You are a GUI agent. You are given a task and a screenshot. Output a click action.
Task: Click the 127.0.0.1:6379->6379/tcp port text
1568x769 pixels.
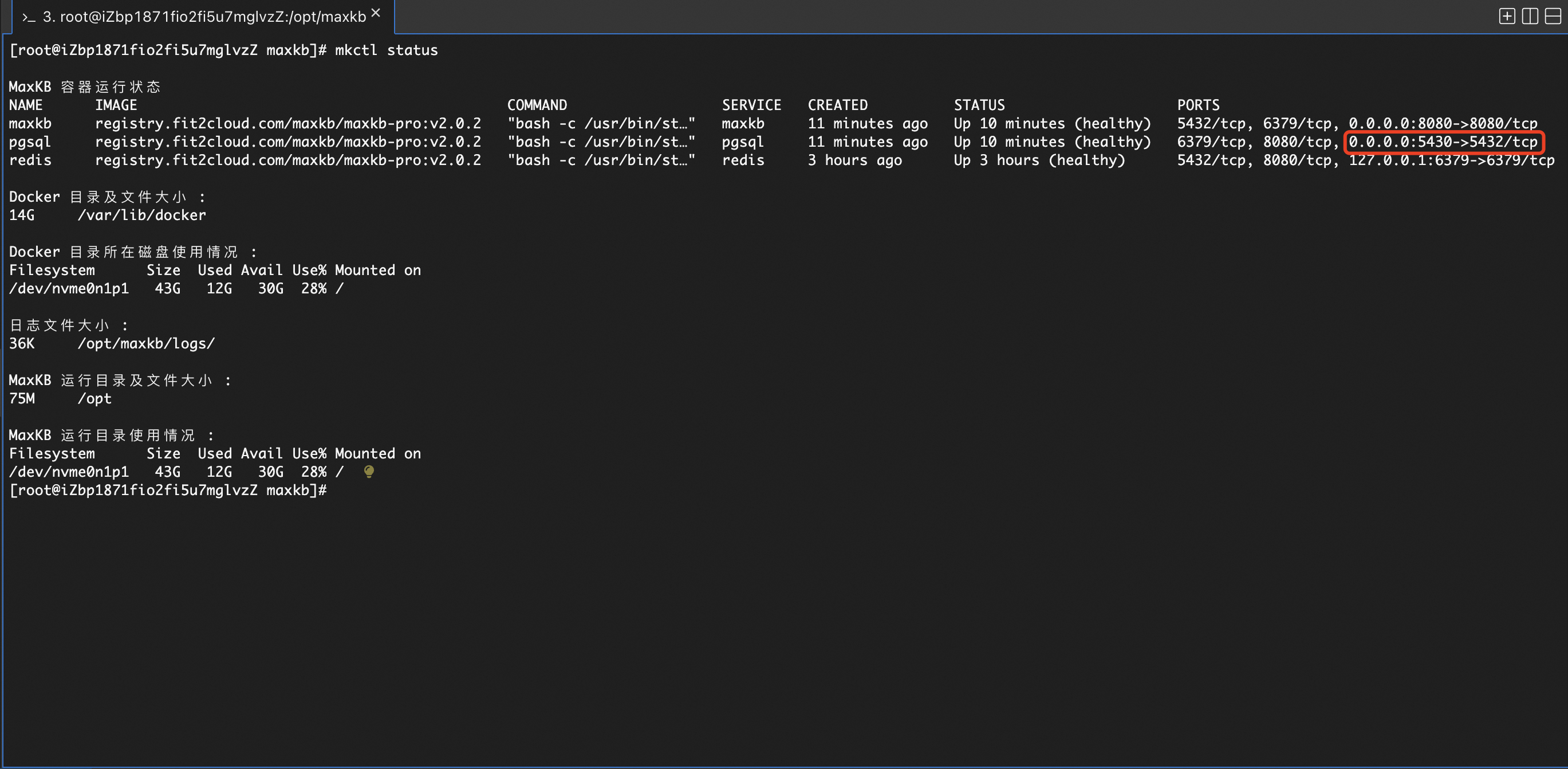(x=1451, y=160)
